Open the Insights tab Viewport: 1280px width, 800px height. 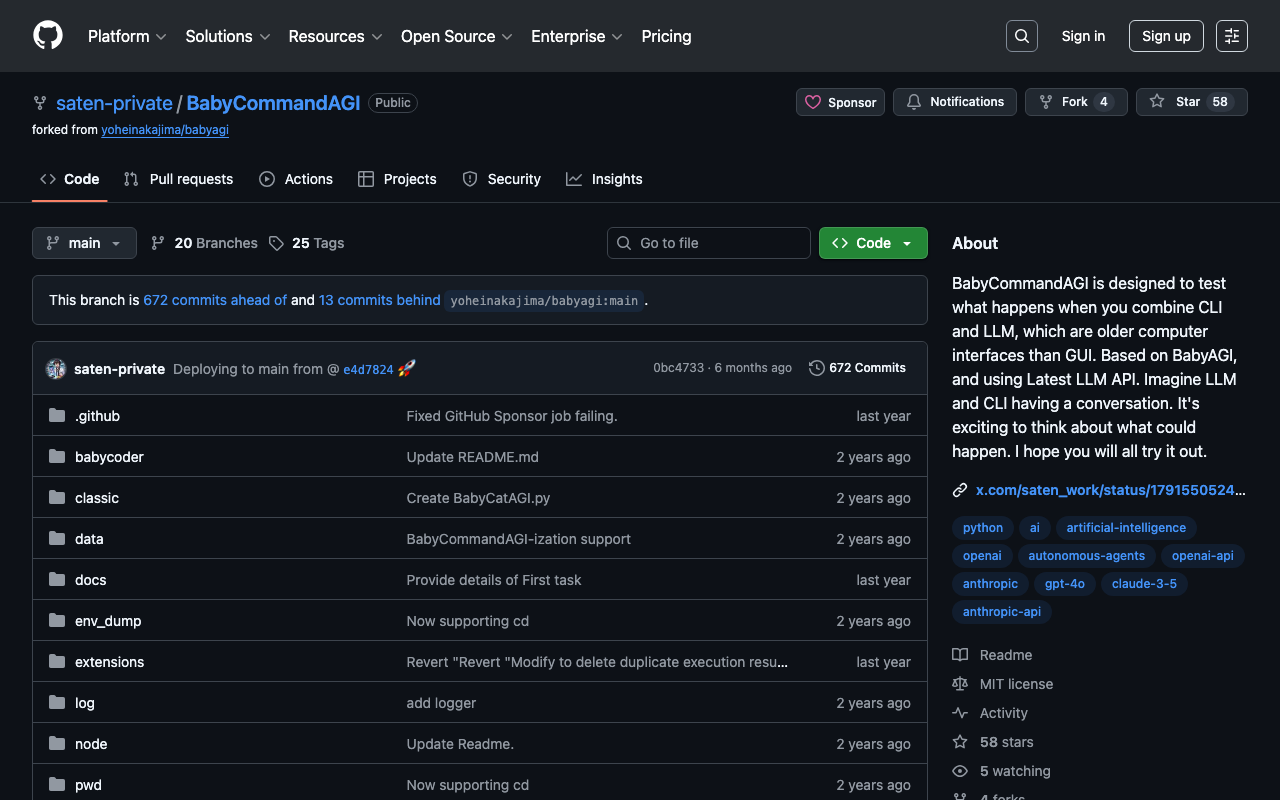(604, 179)
